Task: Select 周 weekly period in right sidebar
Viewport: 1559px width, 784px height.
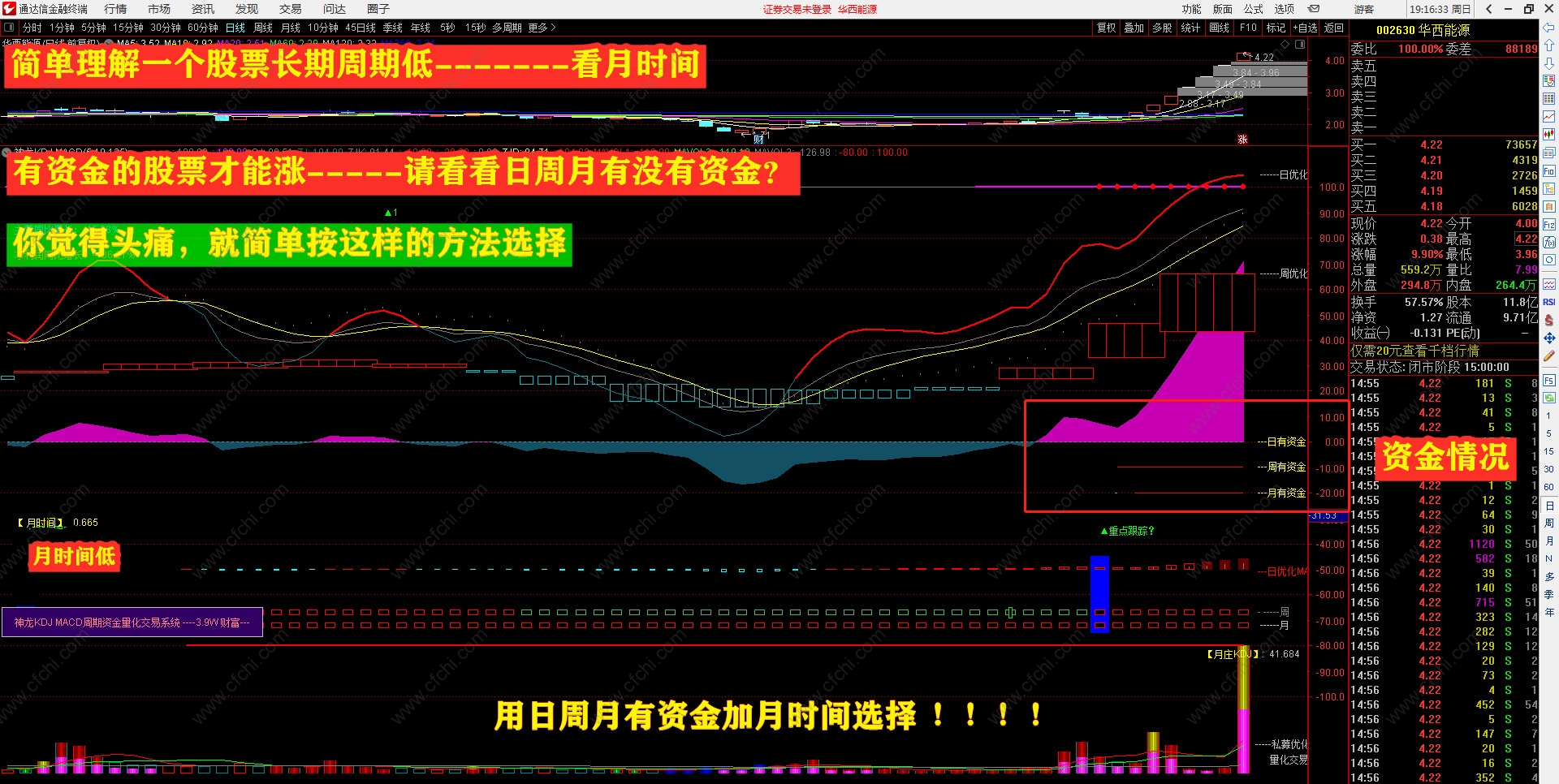Action: tap(1549, 523)
